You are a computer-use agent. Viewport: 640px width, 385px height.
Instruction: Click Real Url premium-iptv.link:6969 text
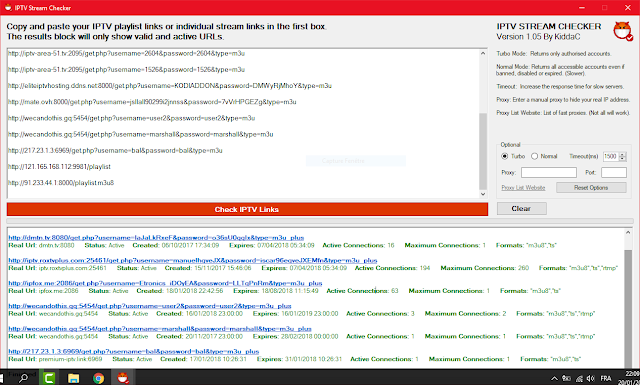[55, 359]
